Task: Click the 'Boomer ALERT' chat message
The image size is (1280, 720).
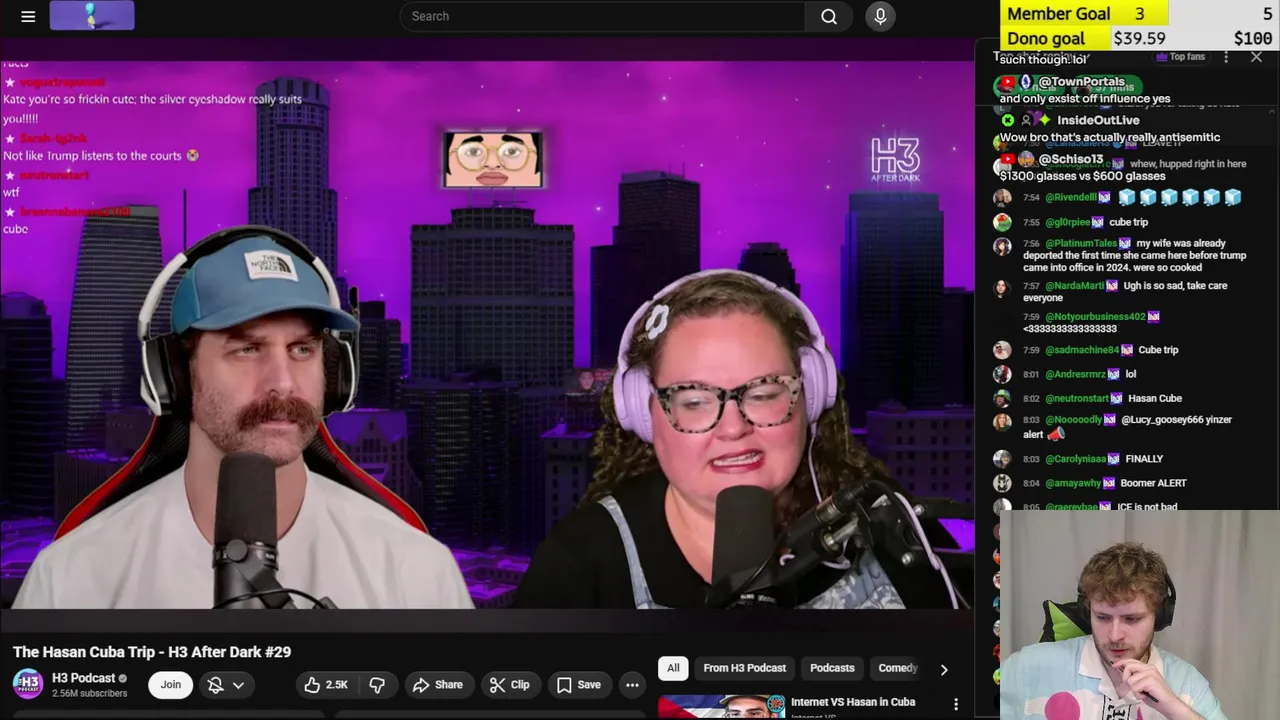Action: pos(1153,483)
